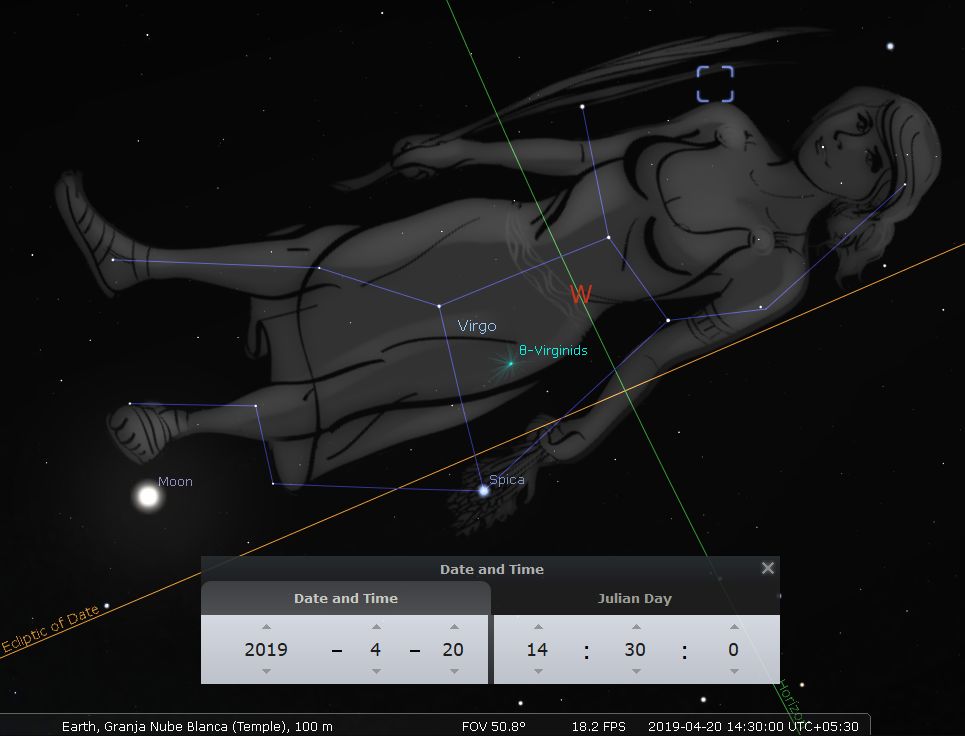Switch to the Julian Day tab
This screenshot has height=736, width=965.
coord(635,598)
